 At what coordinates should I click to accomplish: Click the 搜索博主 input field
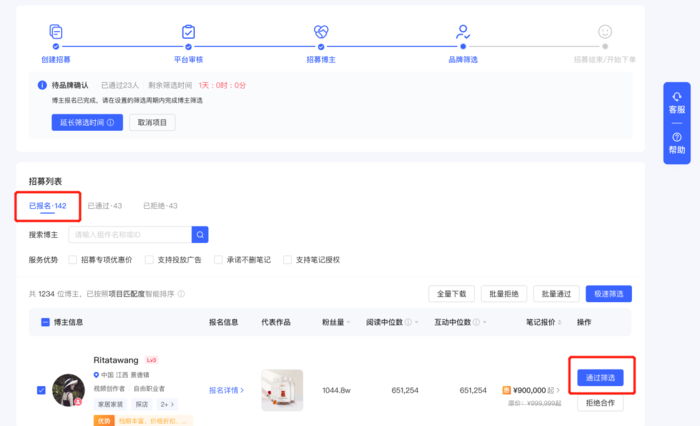pyautogui.click(x=129, y=235)
